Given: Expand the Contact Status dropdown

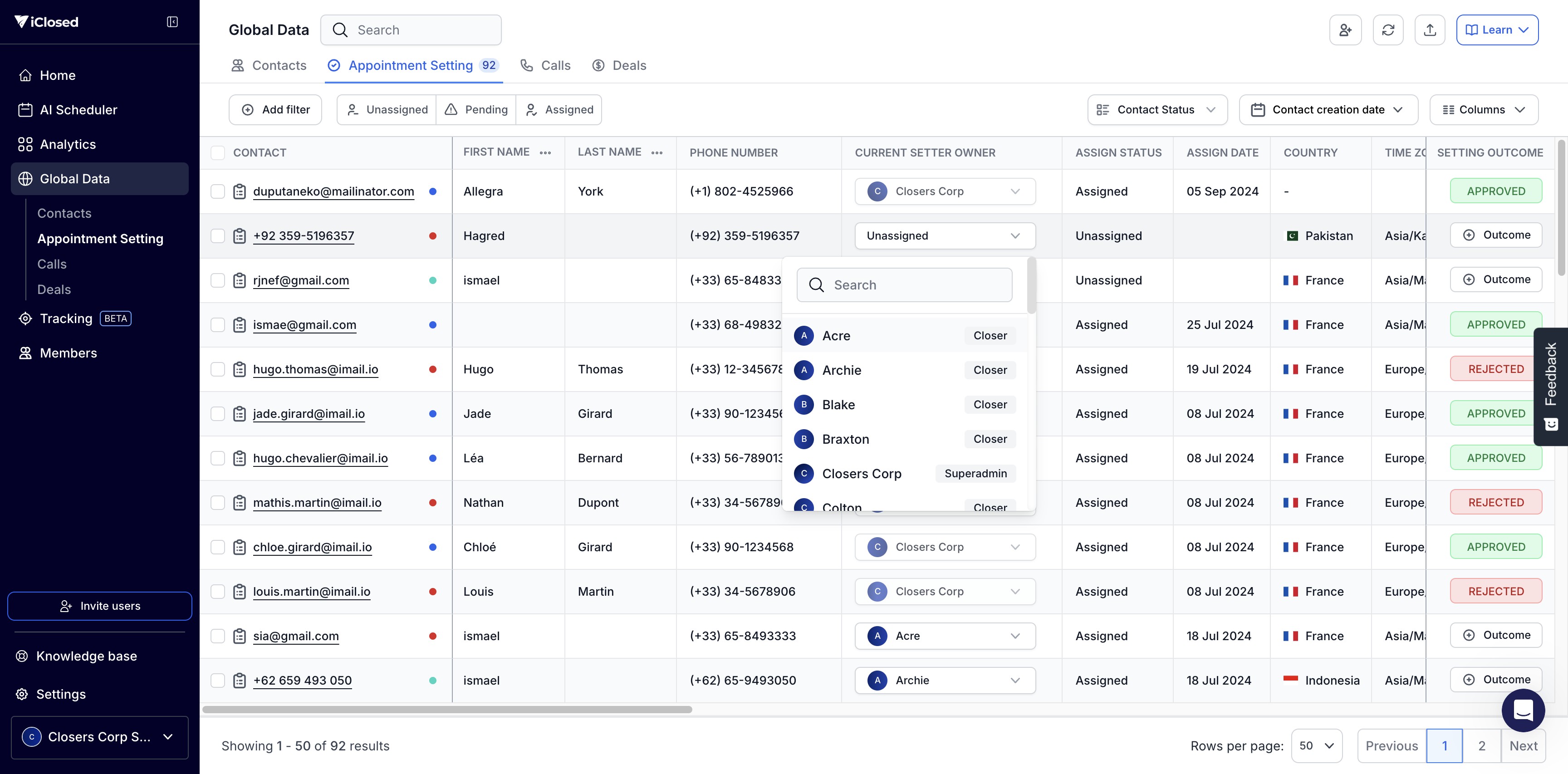Looking at the screenshot, I should click(1157, 109).
